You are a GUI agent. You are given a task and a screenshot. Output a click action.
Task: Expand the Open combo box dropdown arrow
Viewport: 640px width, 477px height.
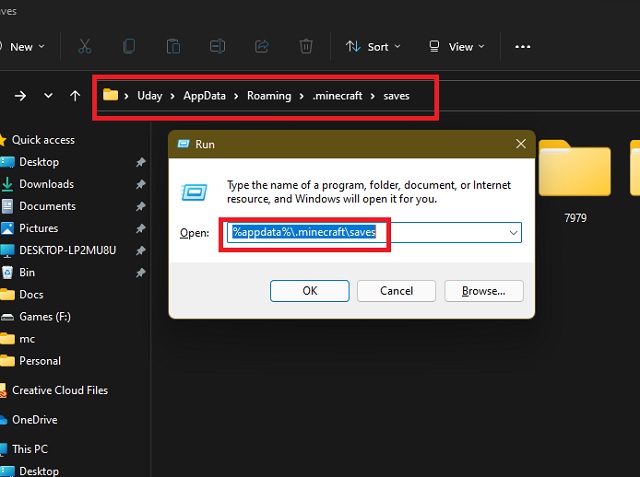pos(513,232)
